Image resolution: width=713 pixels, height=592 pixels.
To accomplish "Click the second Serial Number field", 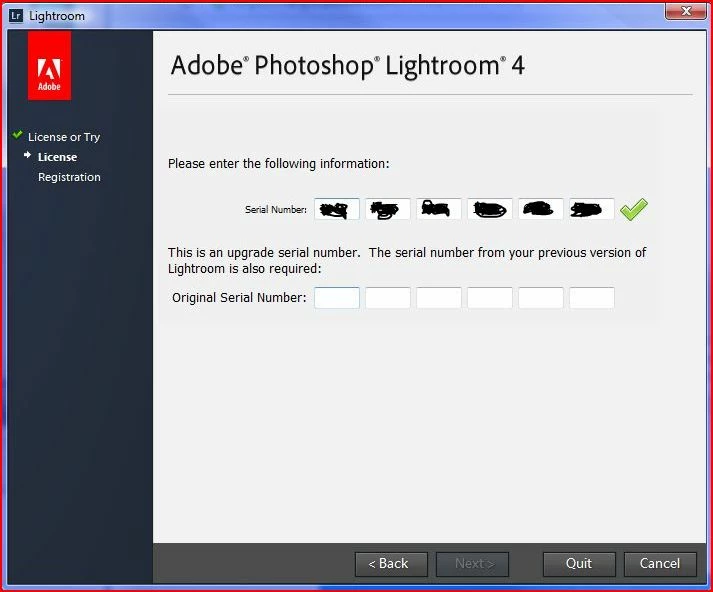I will [x=388, y=209].
